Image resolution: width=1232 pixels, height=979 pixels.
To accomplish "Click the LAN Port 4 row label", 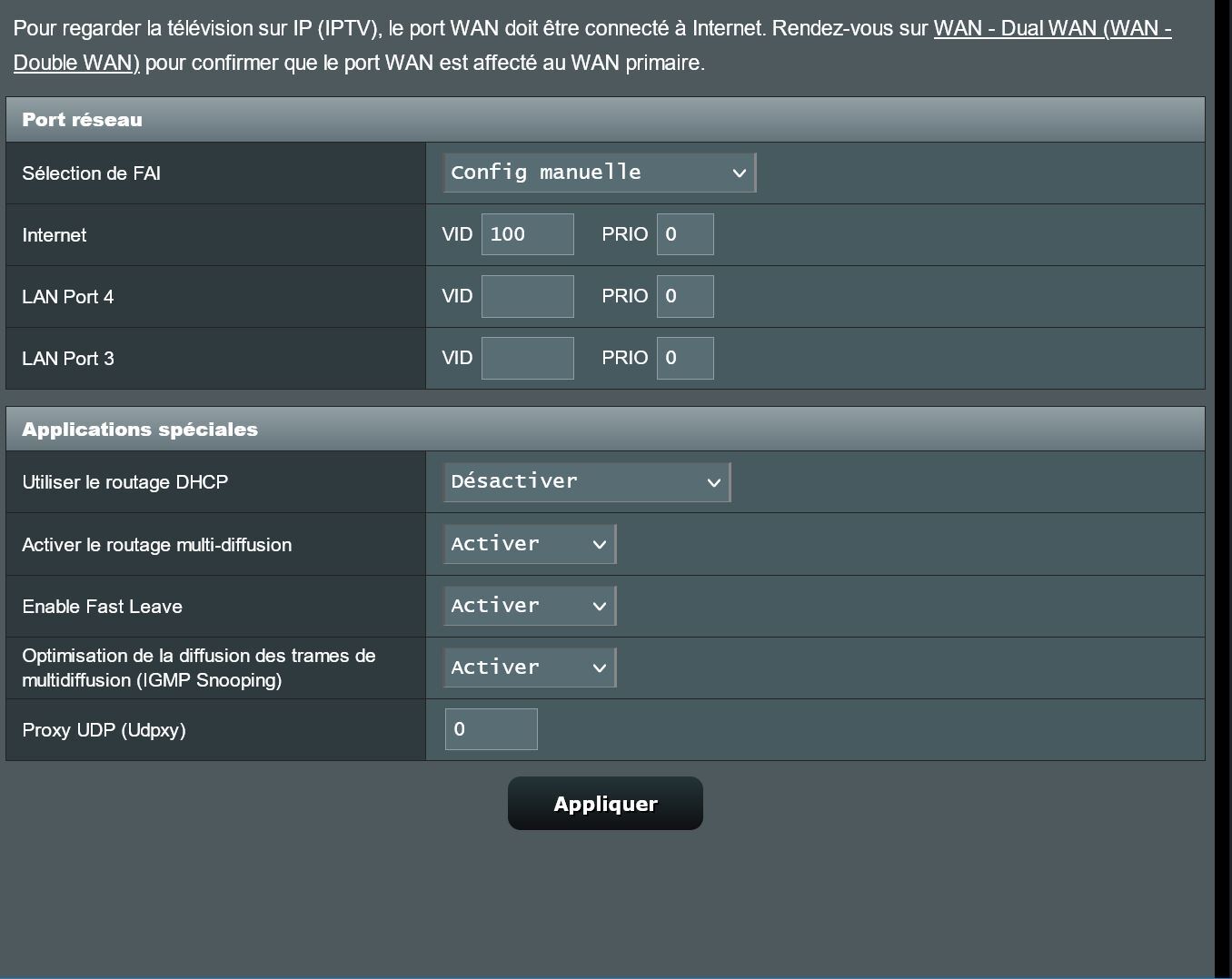I will (68, 297).
